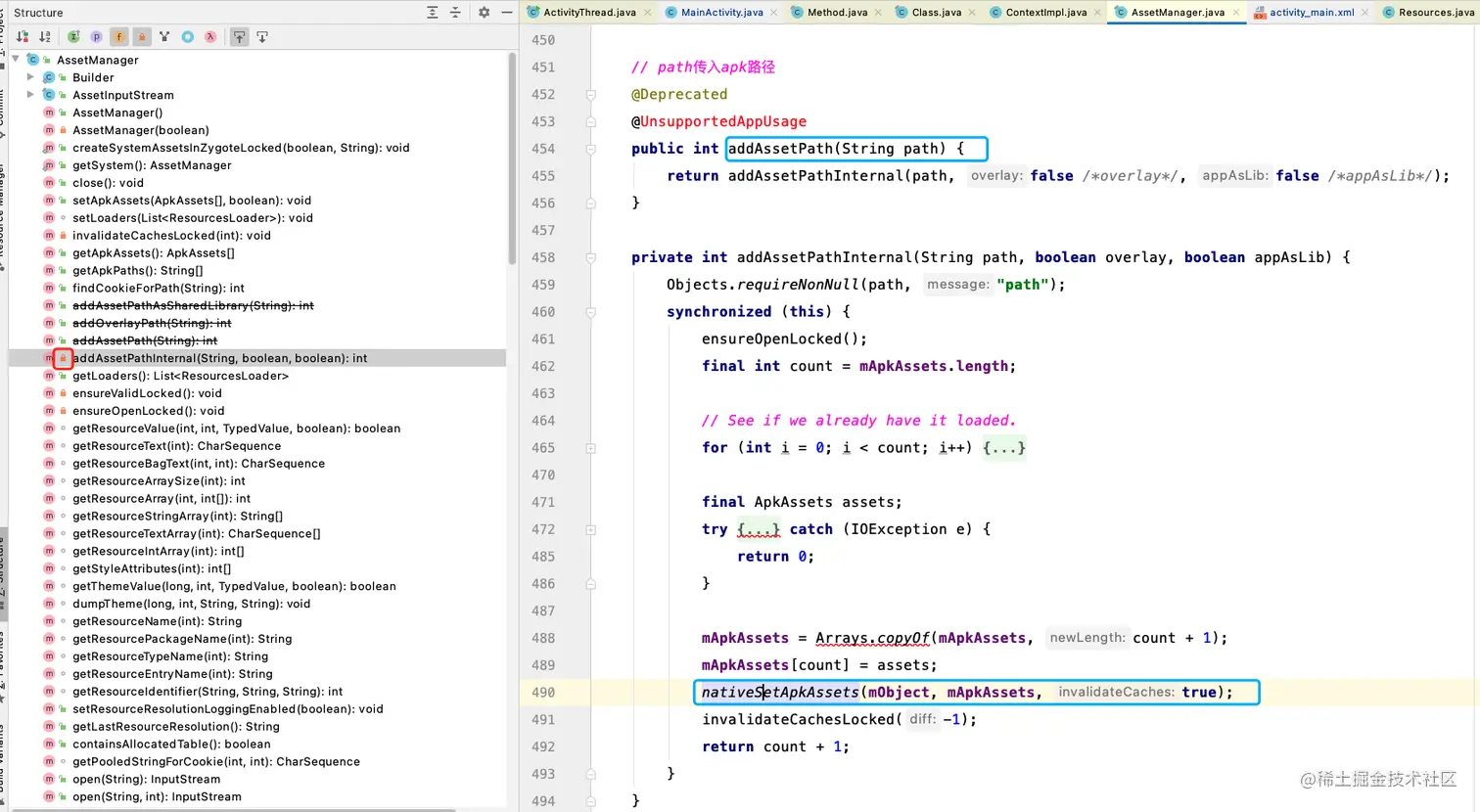1480x812 pixels.
Task: Select getSystem(): AssetManager in Structure
Action: 152,165
